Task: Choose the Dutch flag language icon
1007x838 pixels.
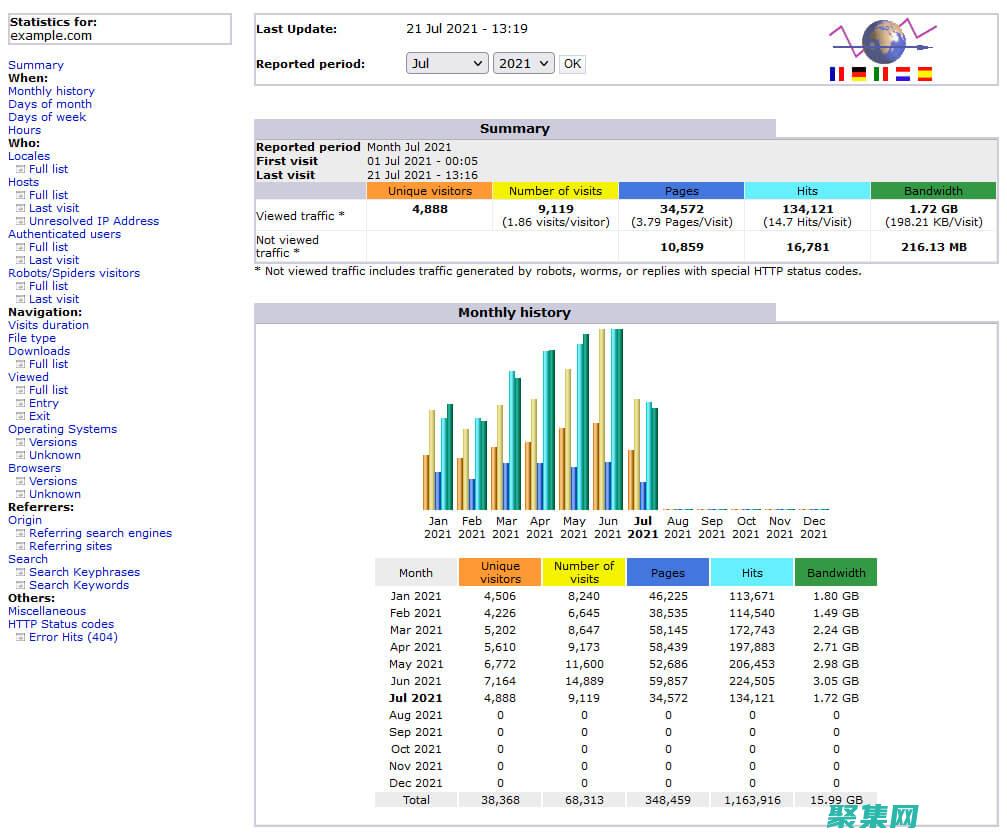Action: click(902, 74)
